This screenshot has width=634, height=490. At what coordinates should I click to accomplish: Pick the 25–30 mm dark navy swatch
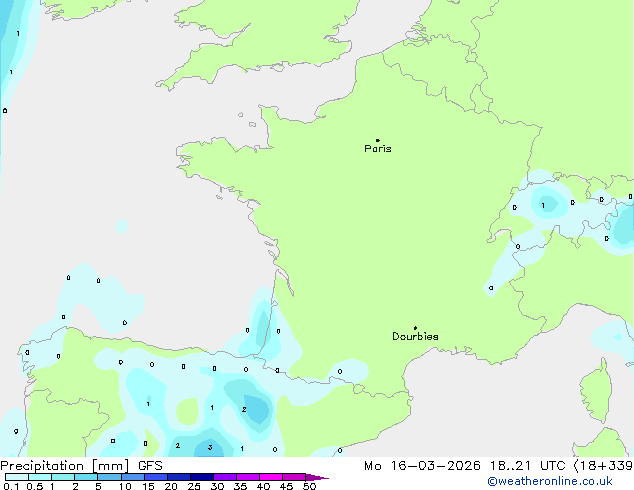pyautogui.click(x=201, y=477)
